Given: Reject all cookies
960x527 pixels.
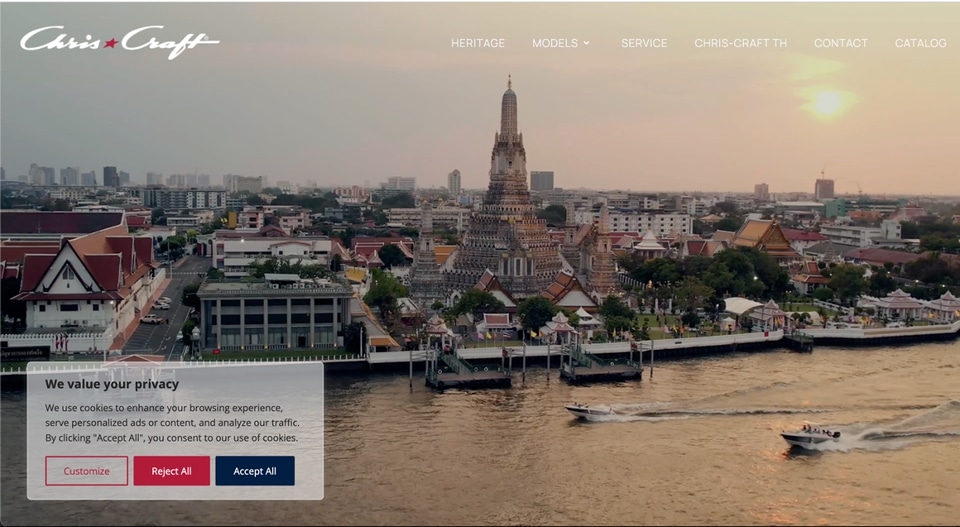Looking at the screenshot, I should (x=171, y=471).
